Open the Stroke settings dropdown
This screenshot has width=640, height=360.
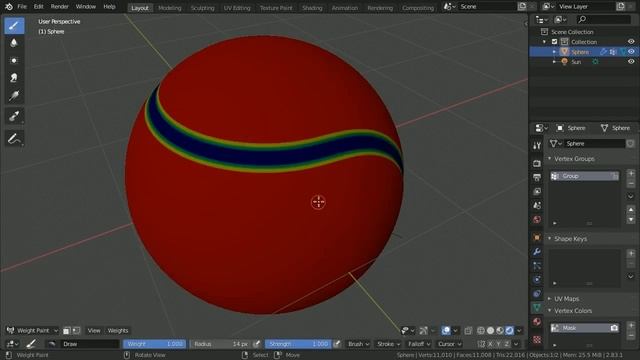point(388,344)
